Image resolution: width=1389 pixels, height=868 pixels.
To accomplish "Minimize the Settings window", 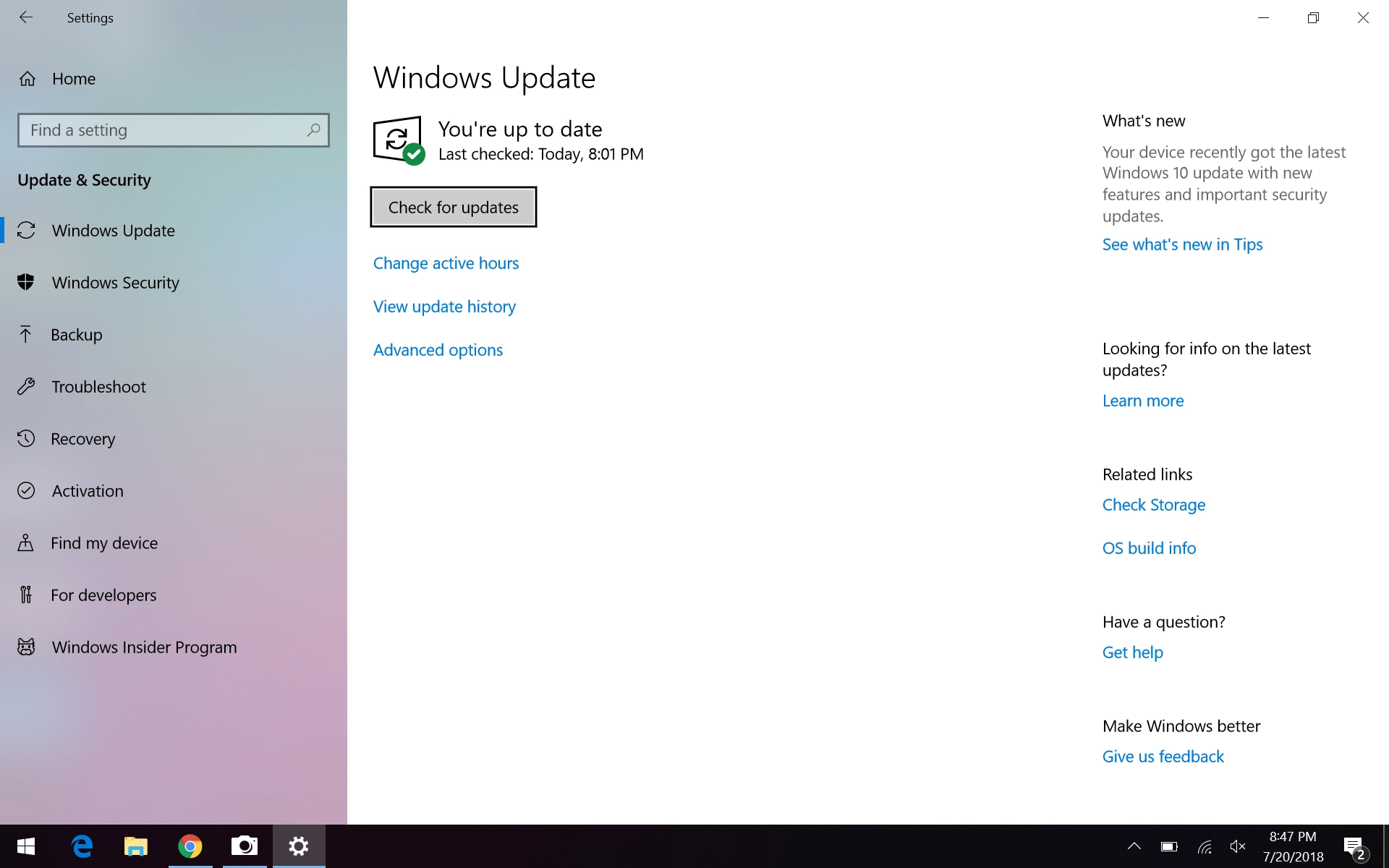I will coord(1263,17).
